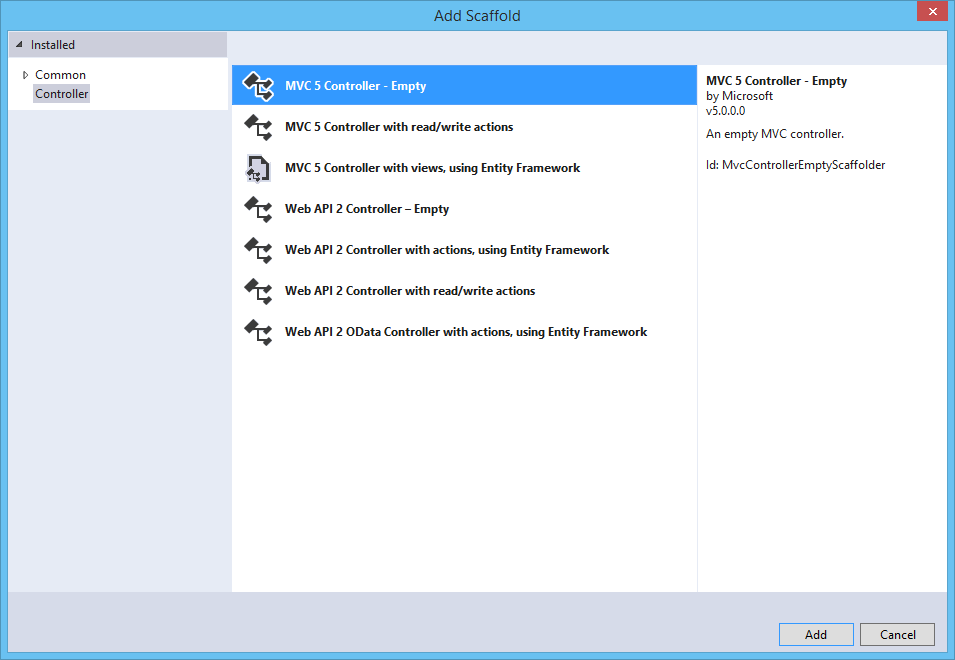This screenshot has width=955, height=660.
Task: Select MVC 5 Controller with read/write actions
Action: tap(464, 127)
